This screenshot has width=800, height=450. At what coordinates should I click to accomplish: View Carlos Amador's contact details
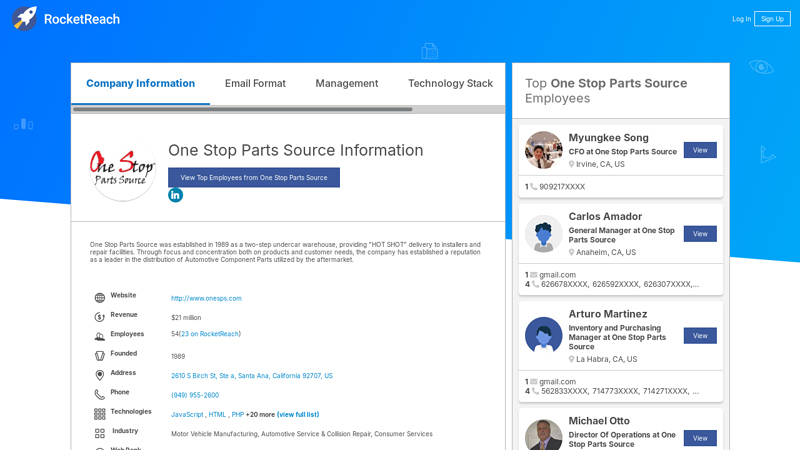(x=700, y=234)
